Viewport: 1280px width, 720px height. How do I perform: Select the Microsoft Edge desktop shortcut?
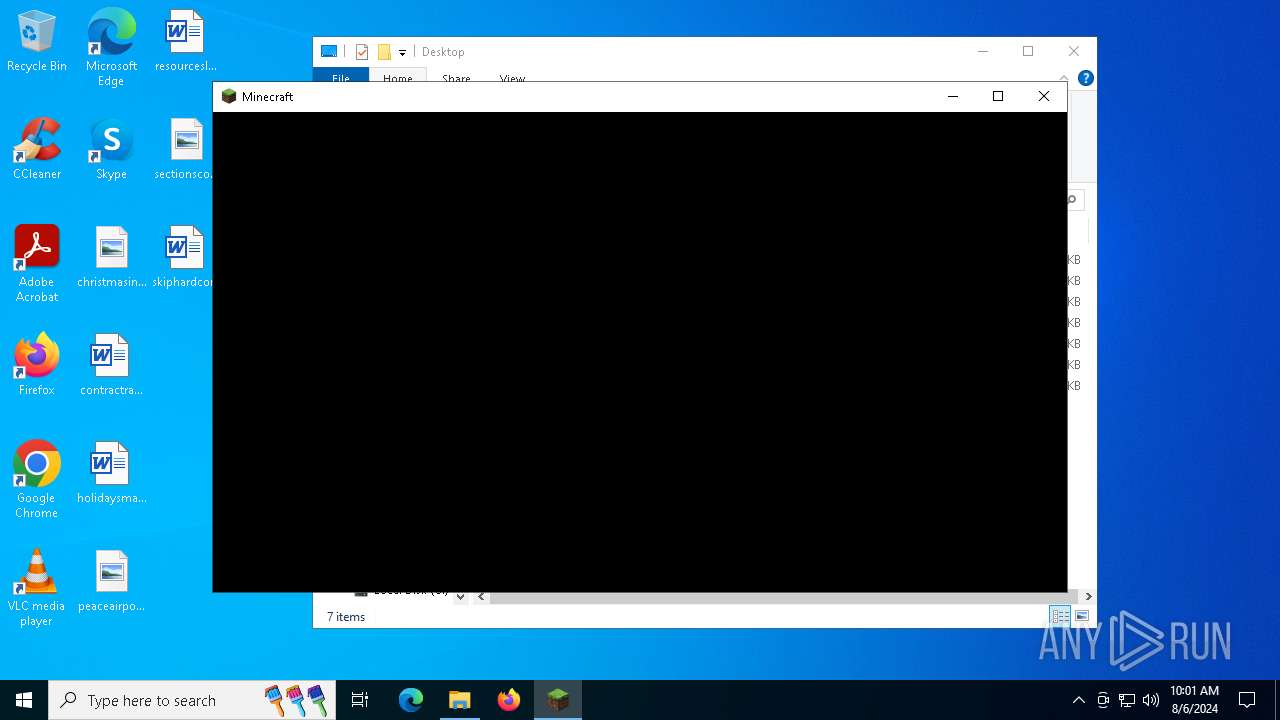[111, 47]
